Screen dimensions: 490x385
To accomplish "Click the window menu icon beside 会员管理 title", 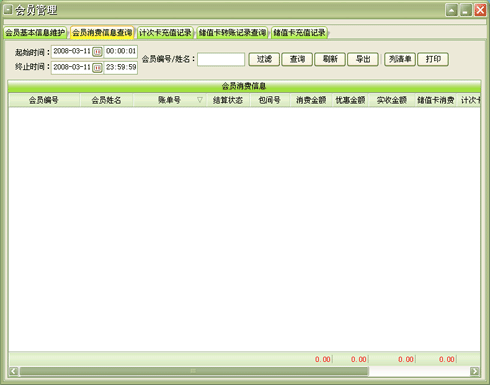I will click(8, 9).
